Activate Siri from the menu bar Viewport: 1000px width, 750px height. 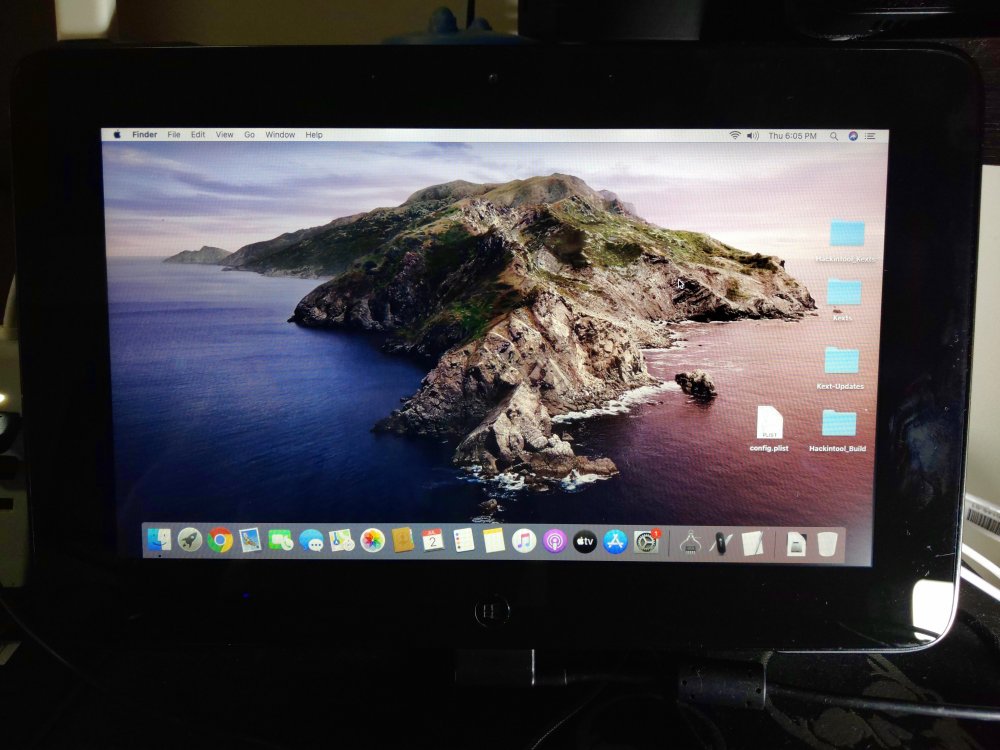(853, 136)
